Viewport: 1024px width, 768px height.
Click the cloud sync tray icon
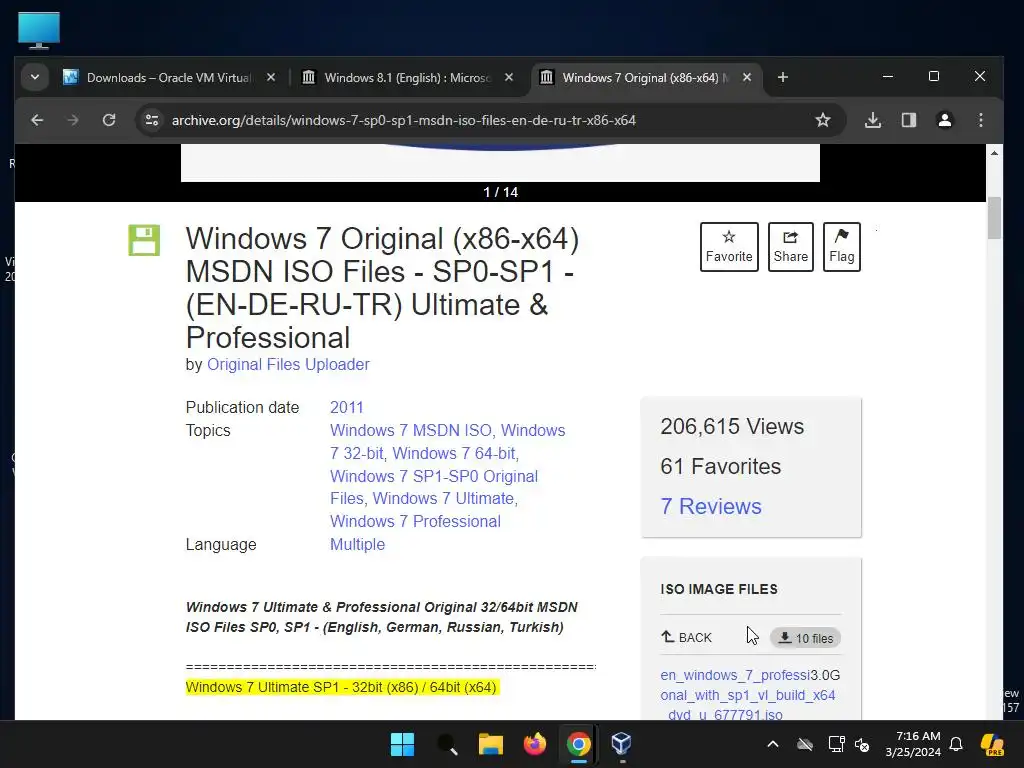[805, 744]
